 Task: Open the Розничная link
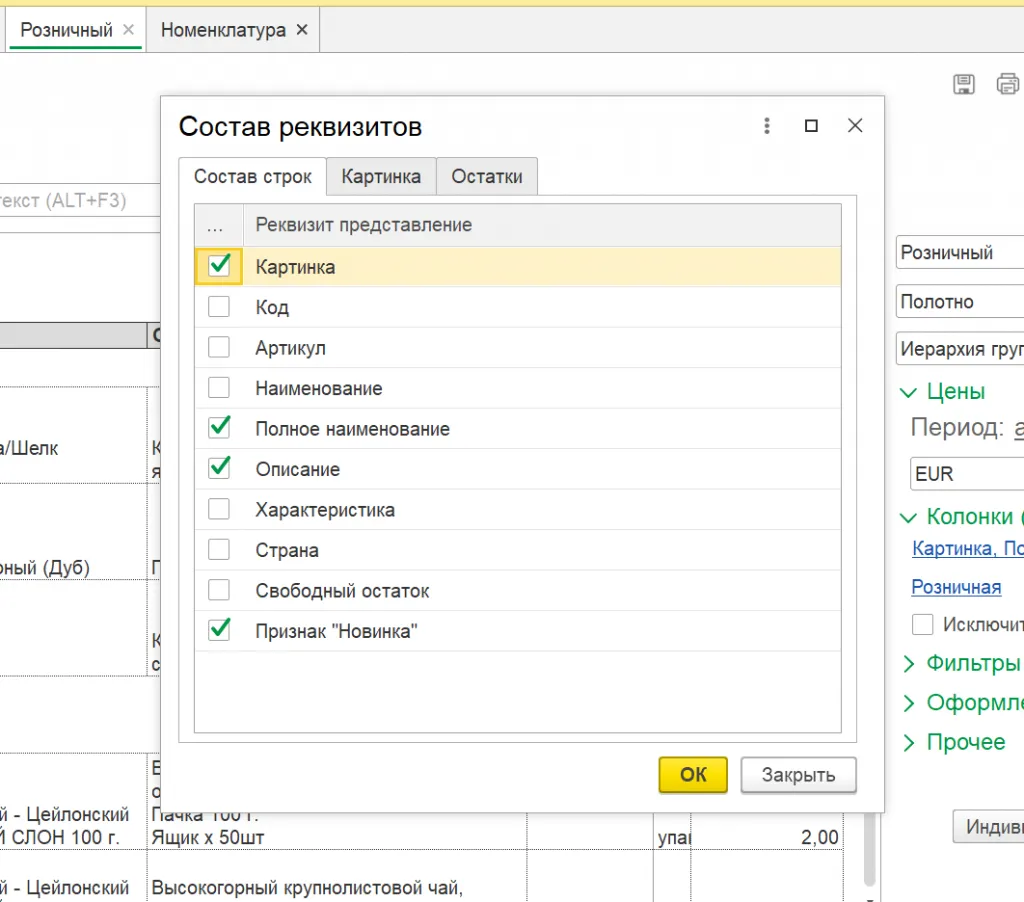(956, 587)
